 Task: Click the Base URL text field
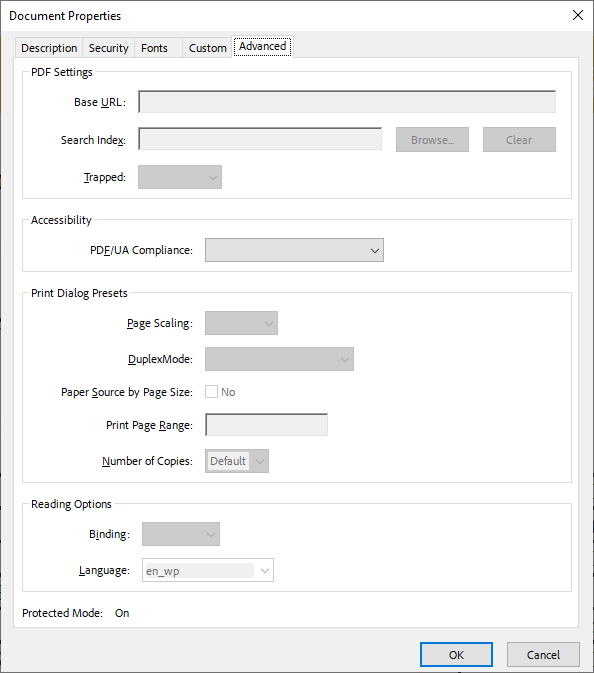tap(347, 102)
